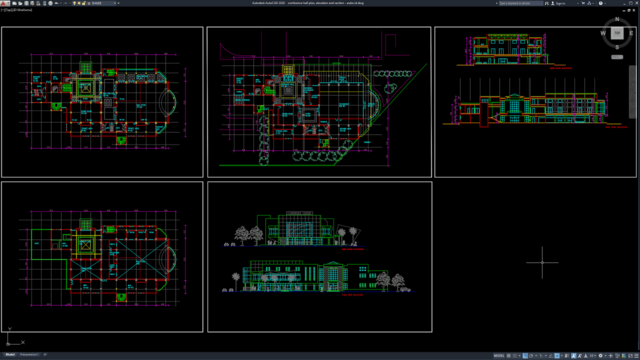Toggle the layer lock padlock icon
640x360 pixels.
tap(84, 3)
